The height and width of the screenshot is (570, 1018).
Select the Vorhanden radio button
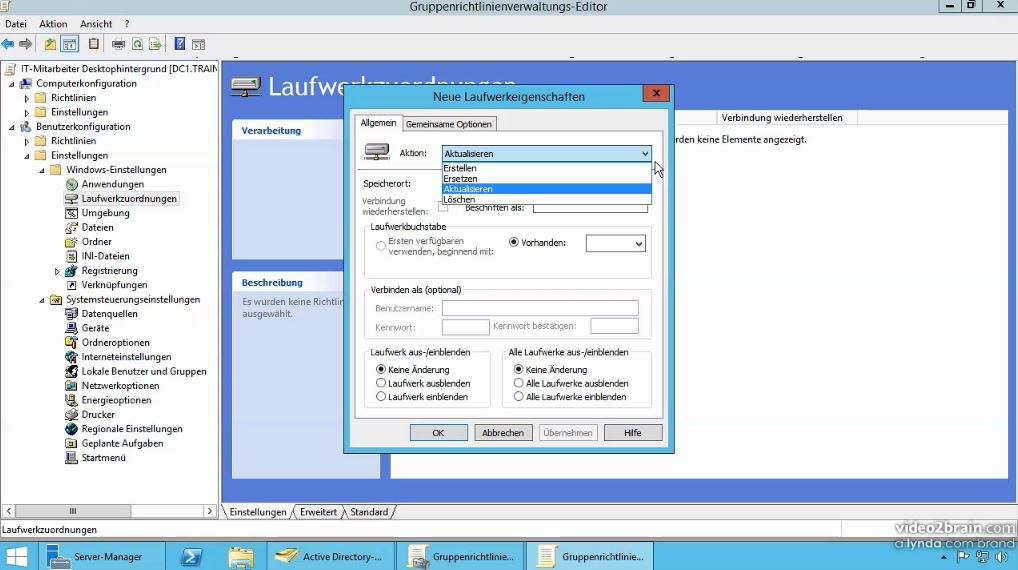click(514, 242)
